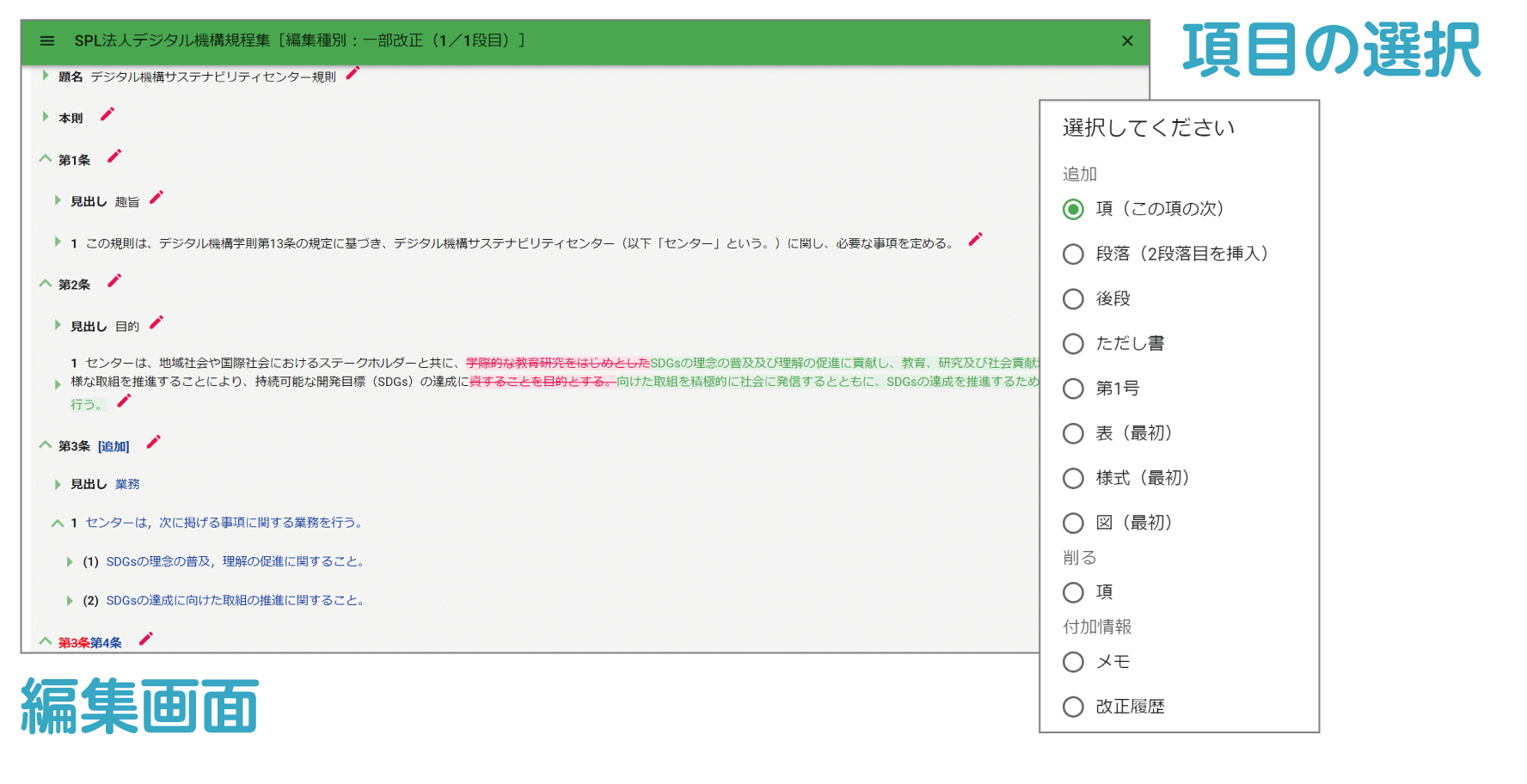The height and width of the screenshot is (784, 1527).
Task: Select the 項（この項の次） radio option
Action: pos(1073,209)
